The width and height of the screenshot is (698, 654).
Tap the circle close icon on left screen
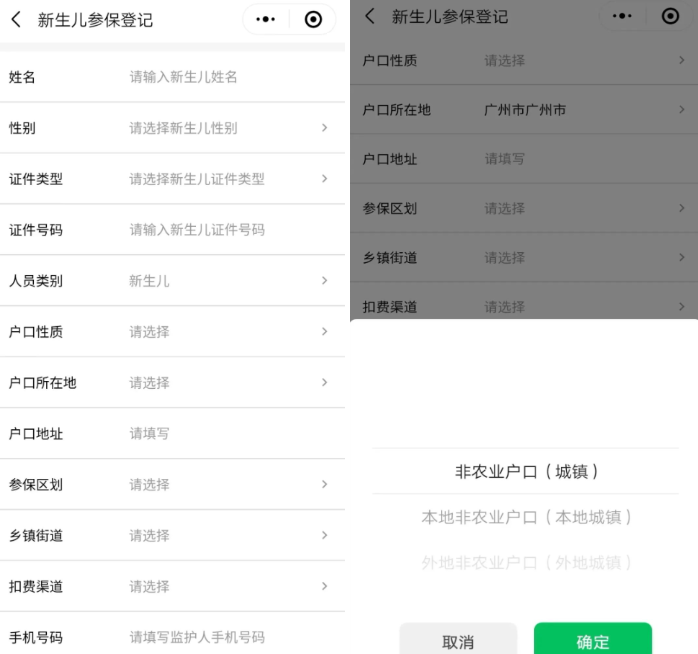tap(313, 20)
